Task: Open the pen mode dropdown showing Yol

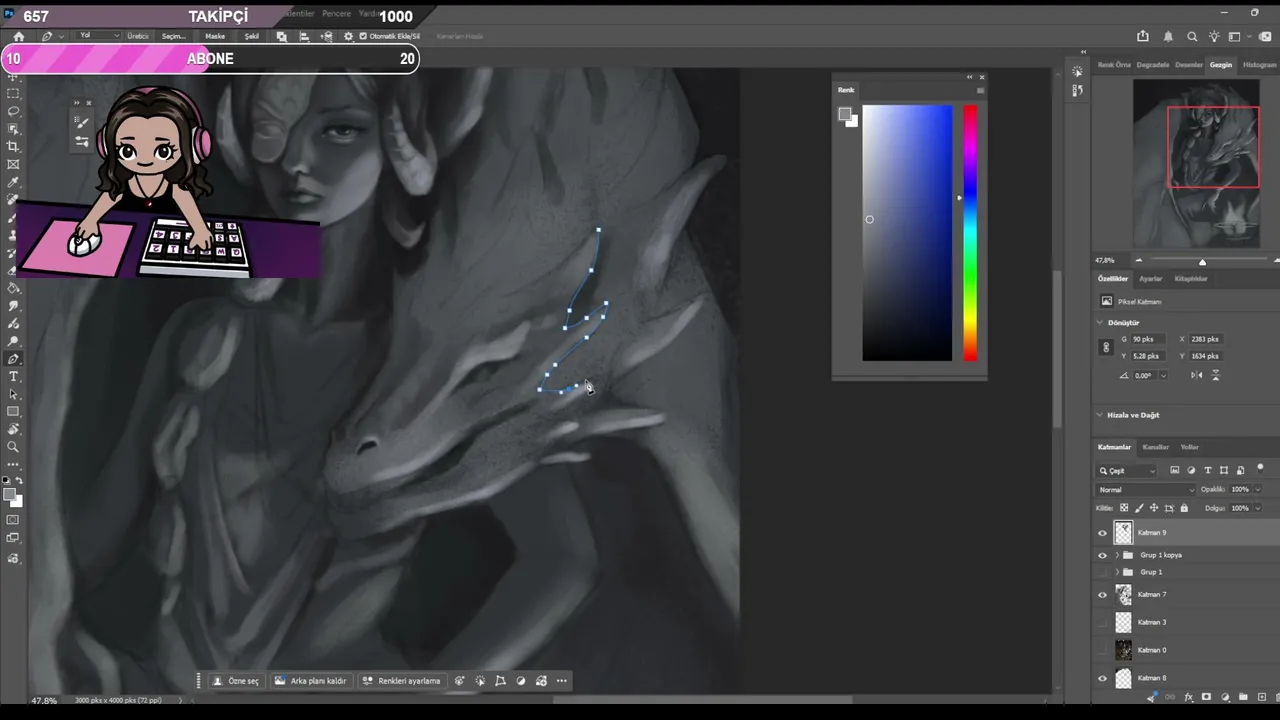Action: click(x=98, y=36)
